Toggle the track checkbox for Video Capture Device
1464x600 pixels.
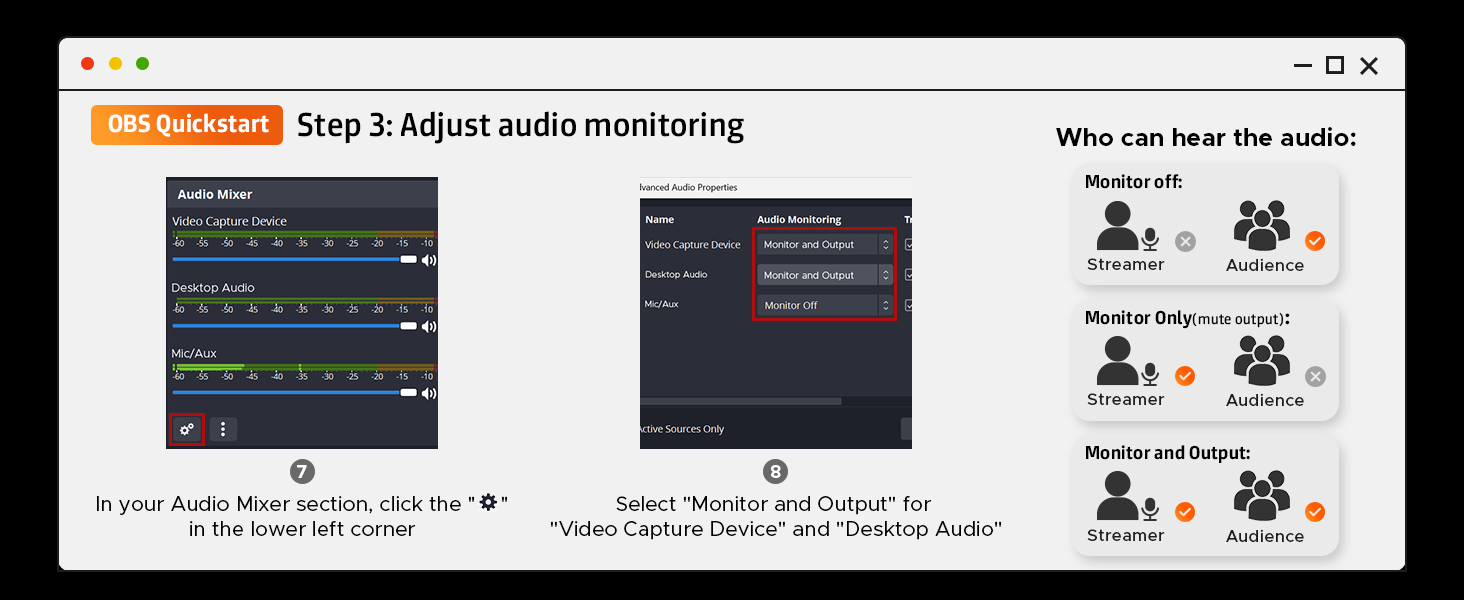[909, 243]
